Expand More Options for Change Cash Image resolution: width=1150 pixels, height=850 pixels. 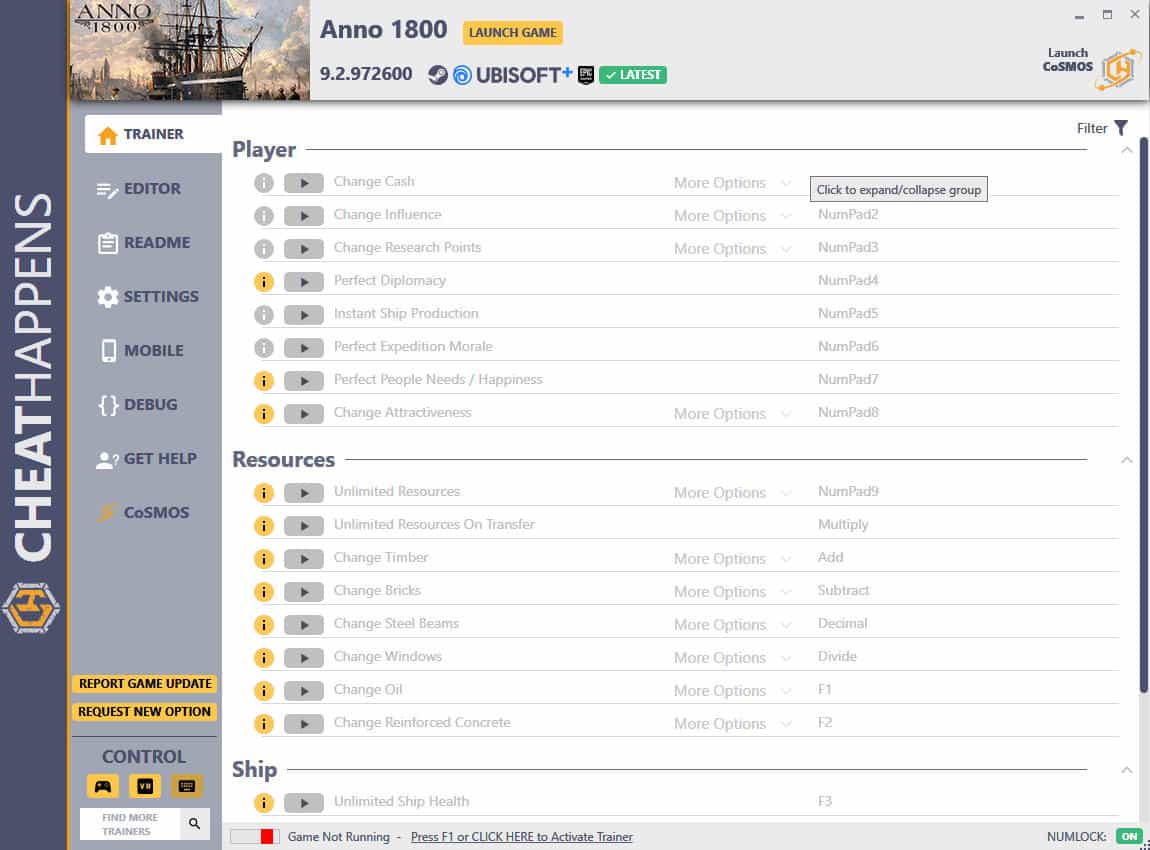pos(732,183)
